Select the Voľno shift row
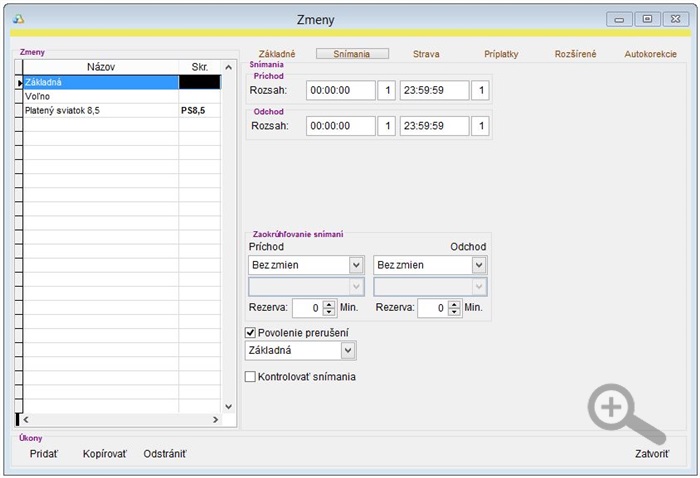700x478 pixels. (121, 96)
